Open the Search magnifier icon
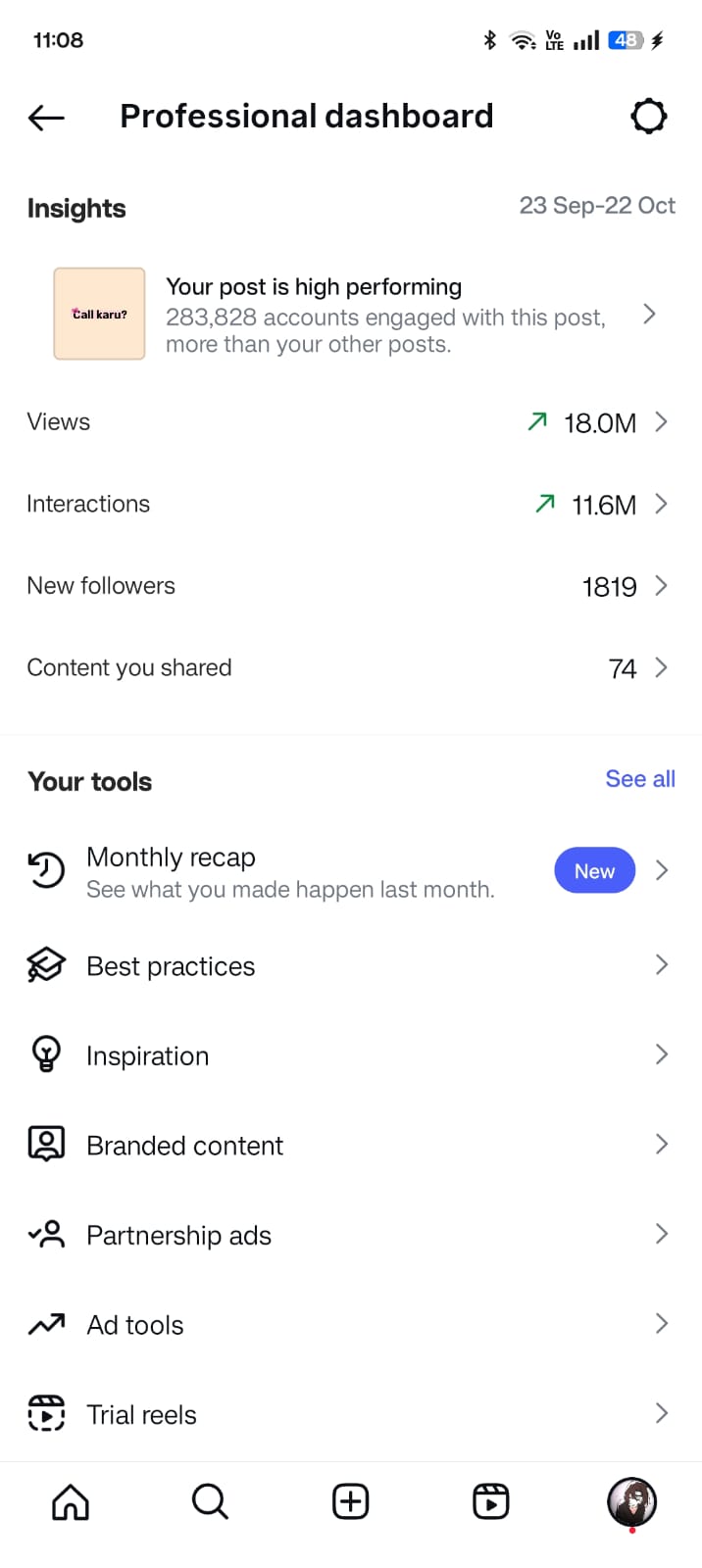Screen dimensions: 702x1568 tap(210, 1501)
